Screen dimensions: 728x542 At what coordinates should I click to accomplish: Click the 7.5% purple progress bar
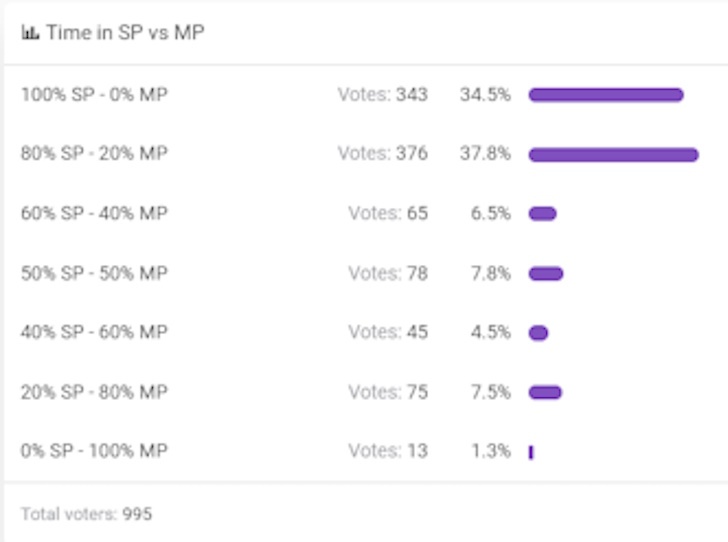(545, 392)
